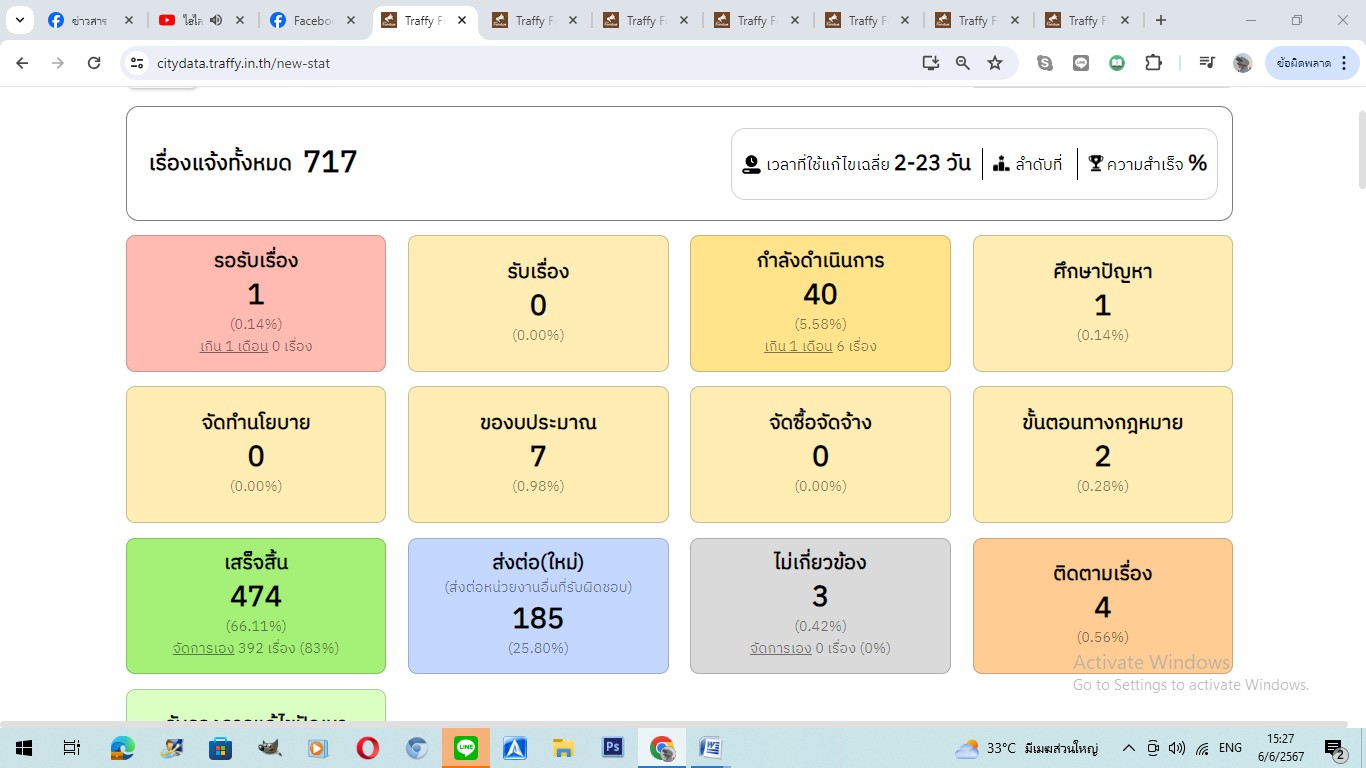This screenshot has height=768, width=1366.
Task: Click the เกิน 1 เดือน link under กำลังดำเนินการ
Action: tap(798, 346)
